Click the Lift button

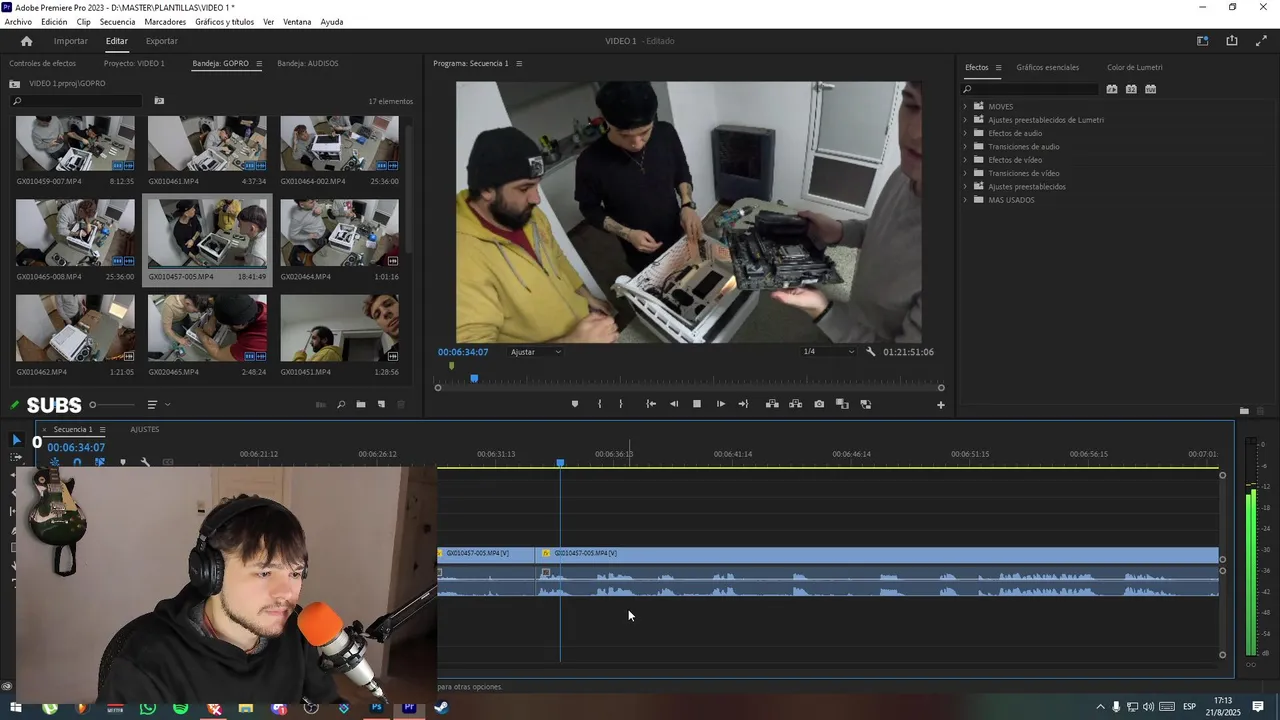[772, 404]
